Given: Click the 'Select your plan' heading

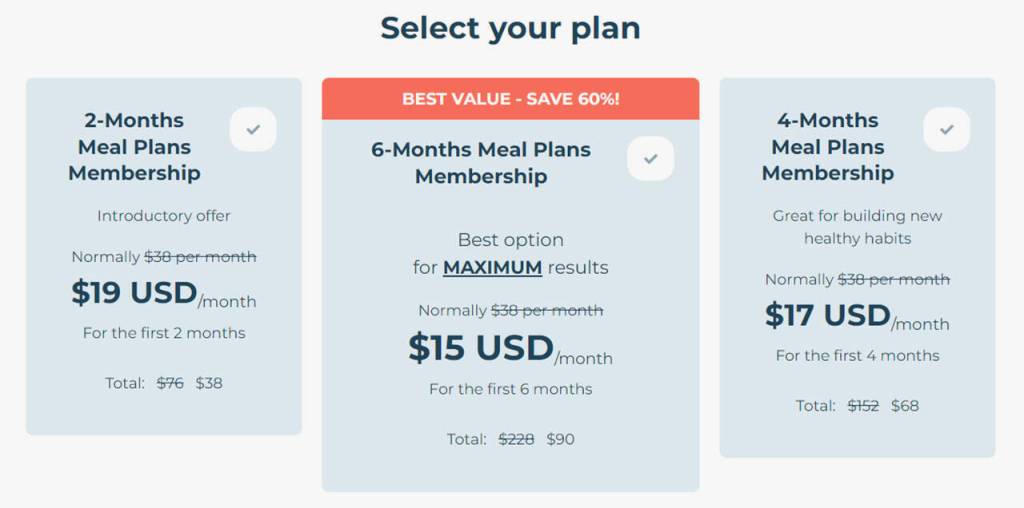Looking at the screenshot, I should coord(510,28).
